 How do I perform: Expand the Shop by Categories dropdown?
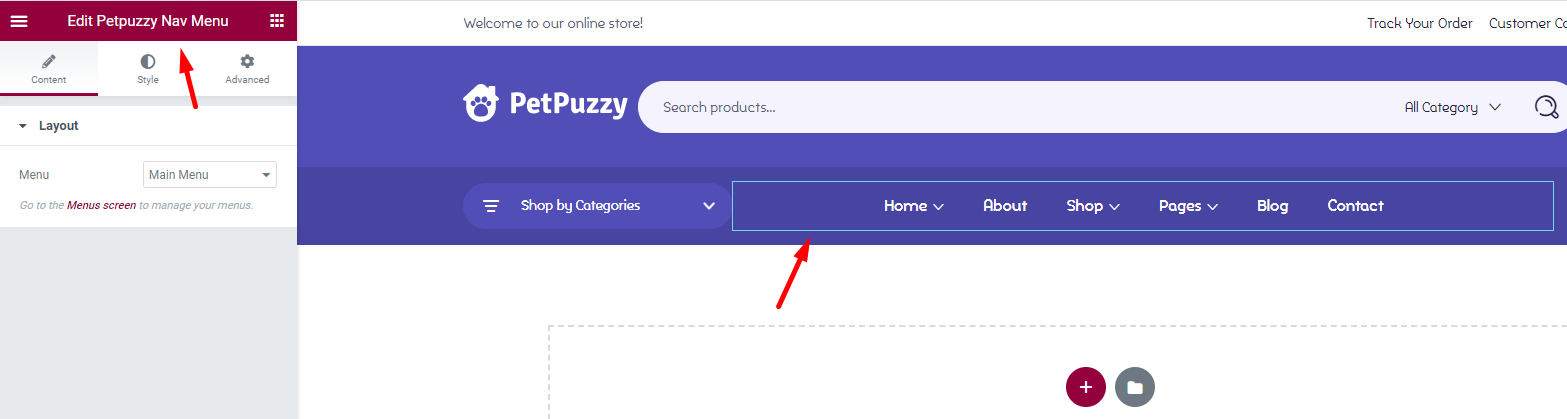[x=709, y=206]
